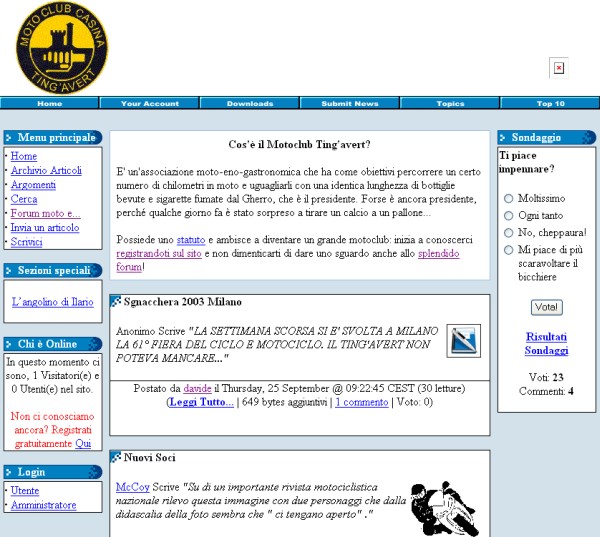Image resolution: width=600 pixels, height=537 pixels.
Task: Click the Sgnacchera 2003 topic image icon
Action: 463,341
